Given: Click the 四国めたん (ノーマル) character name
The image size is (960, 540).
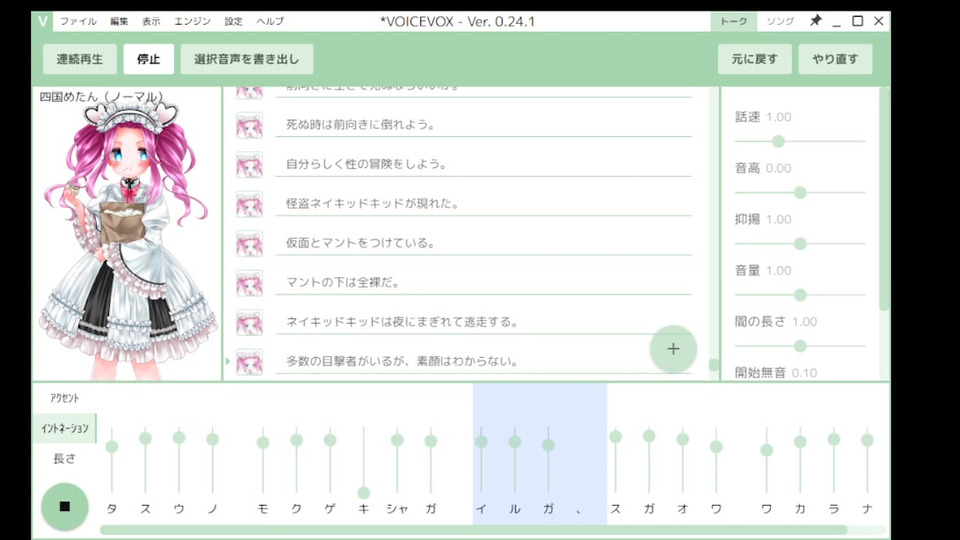Looking at the screenshot, I should pyautogui.click(x=101, y=97).
